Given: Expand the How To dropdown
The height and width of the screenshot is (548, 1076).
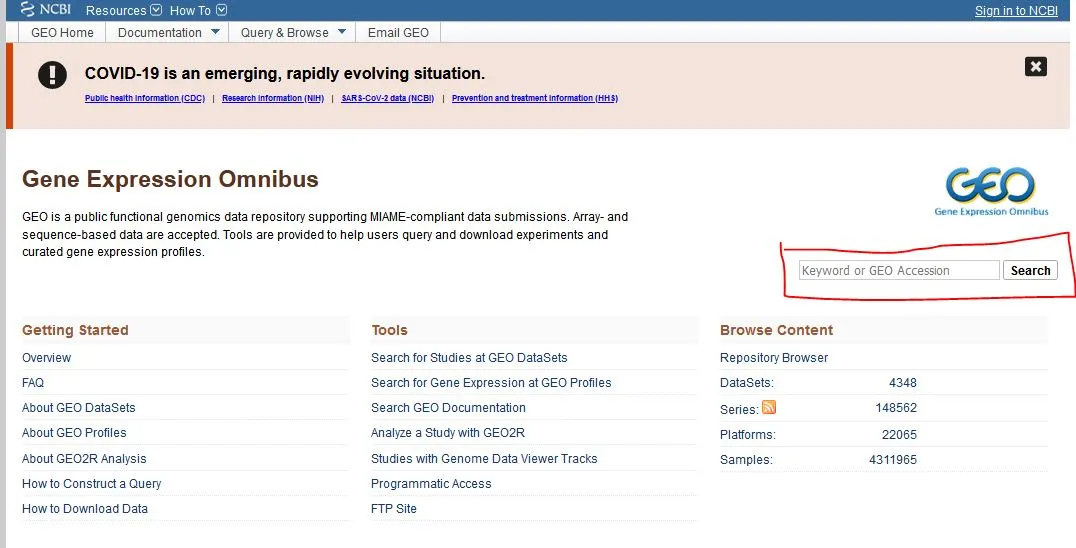Looking at the screenshot, I should click(198, 10).
